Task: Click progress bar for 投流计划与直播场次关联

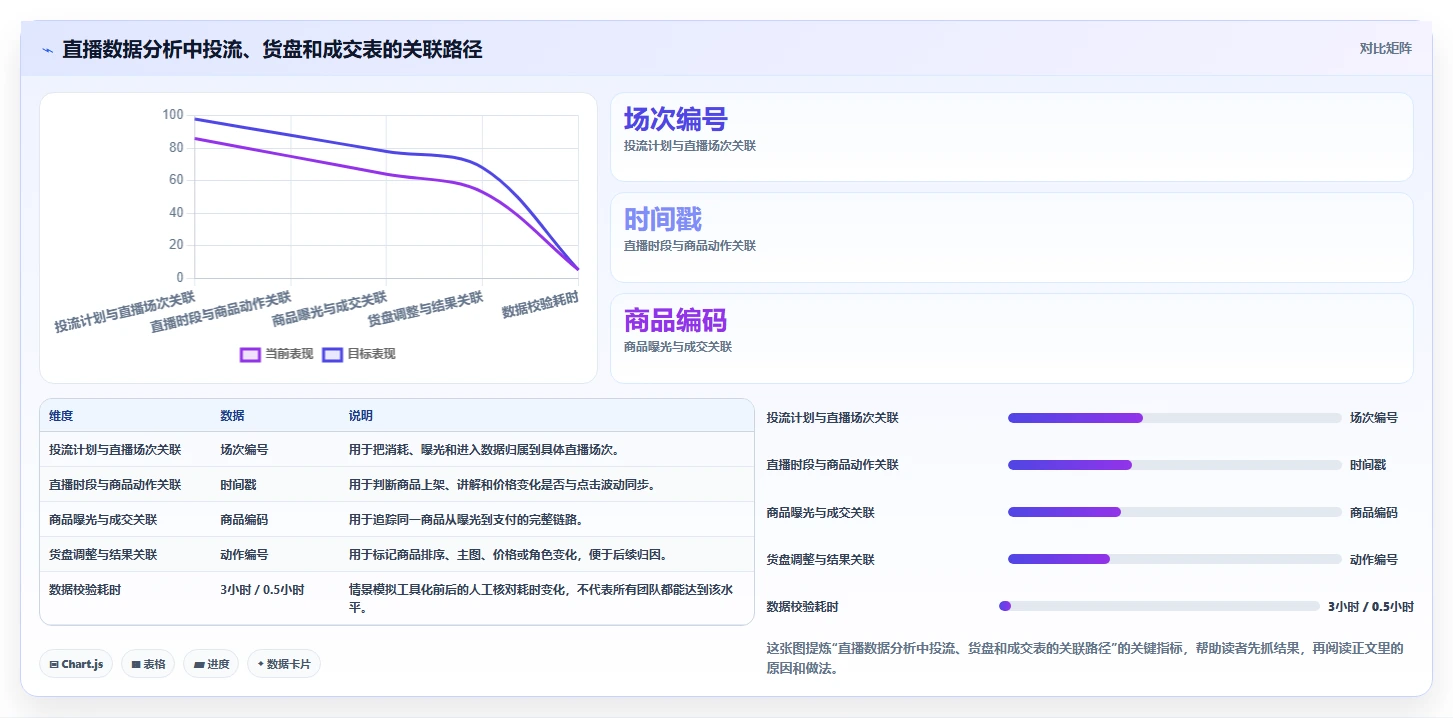Action: click(x=1174, y=418)
